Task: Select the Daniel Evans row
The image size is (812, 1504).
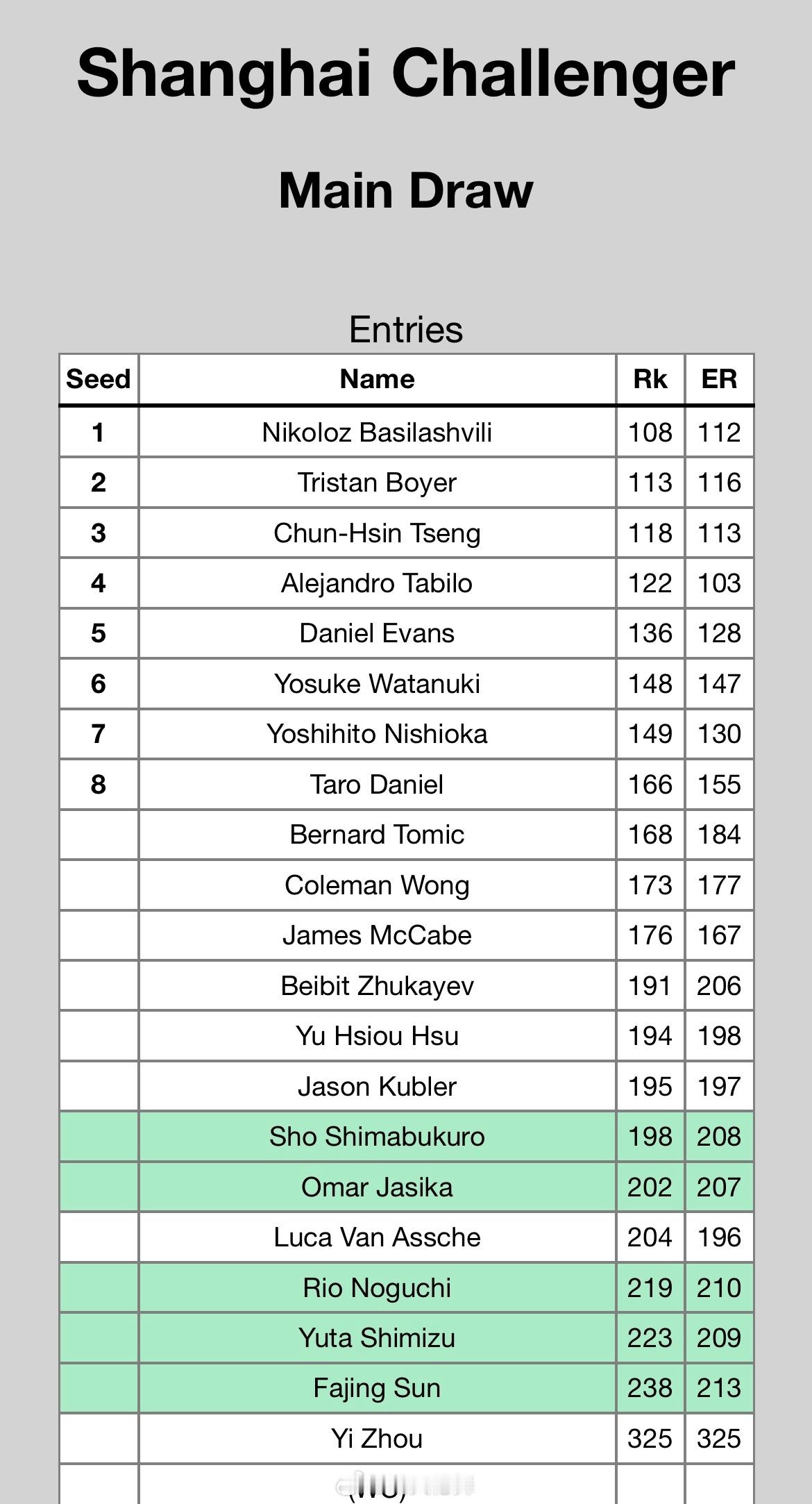Action: pyautogui.click(x=407, y=633)
